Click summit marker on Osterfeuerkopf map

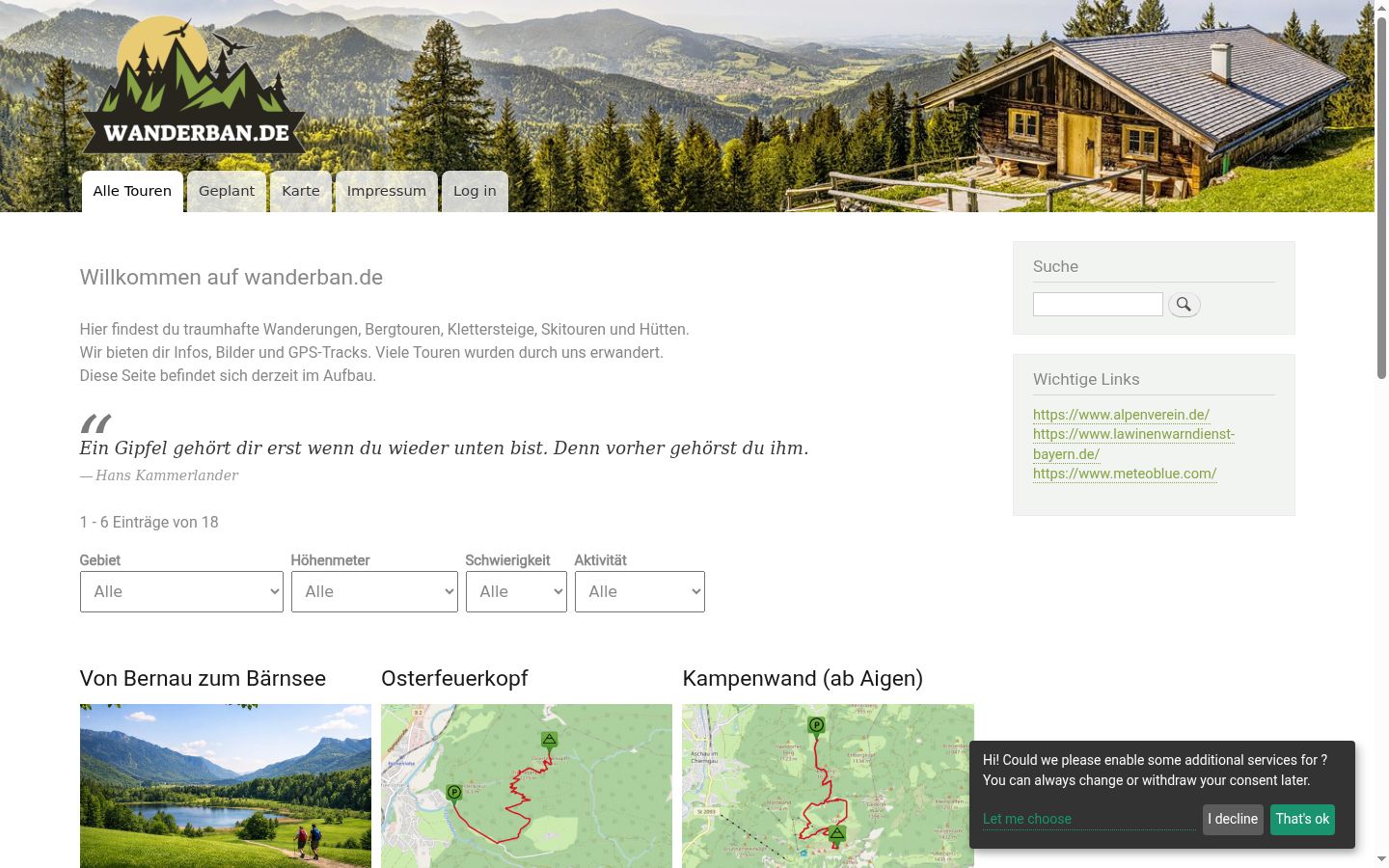pyautogui.click(x=549, y=741)
